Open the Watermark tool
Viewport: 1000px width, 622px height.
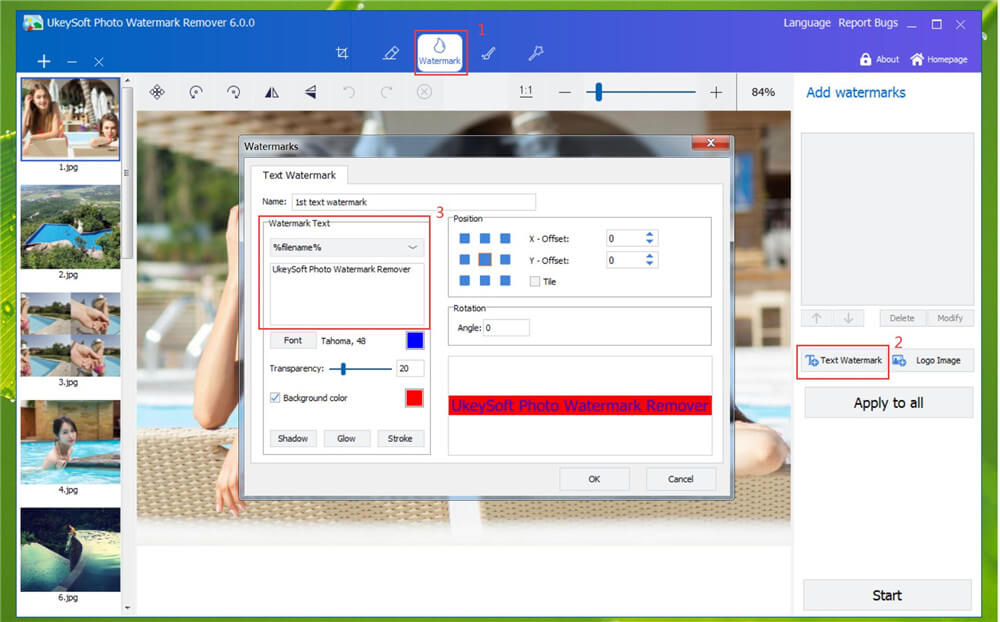click(x=440, y=52)
